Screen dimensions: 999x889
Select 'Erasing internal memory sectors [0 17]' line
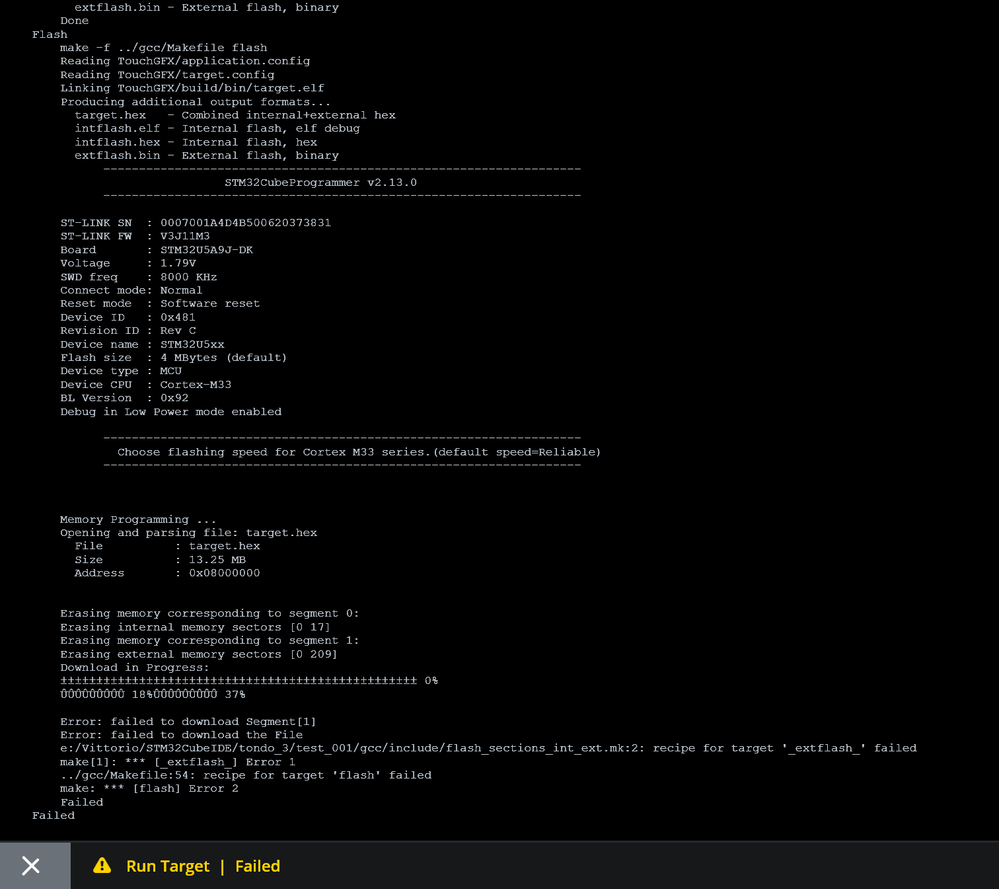coord(196,627)
